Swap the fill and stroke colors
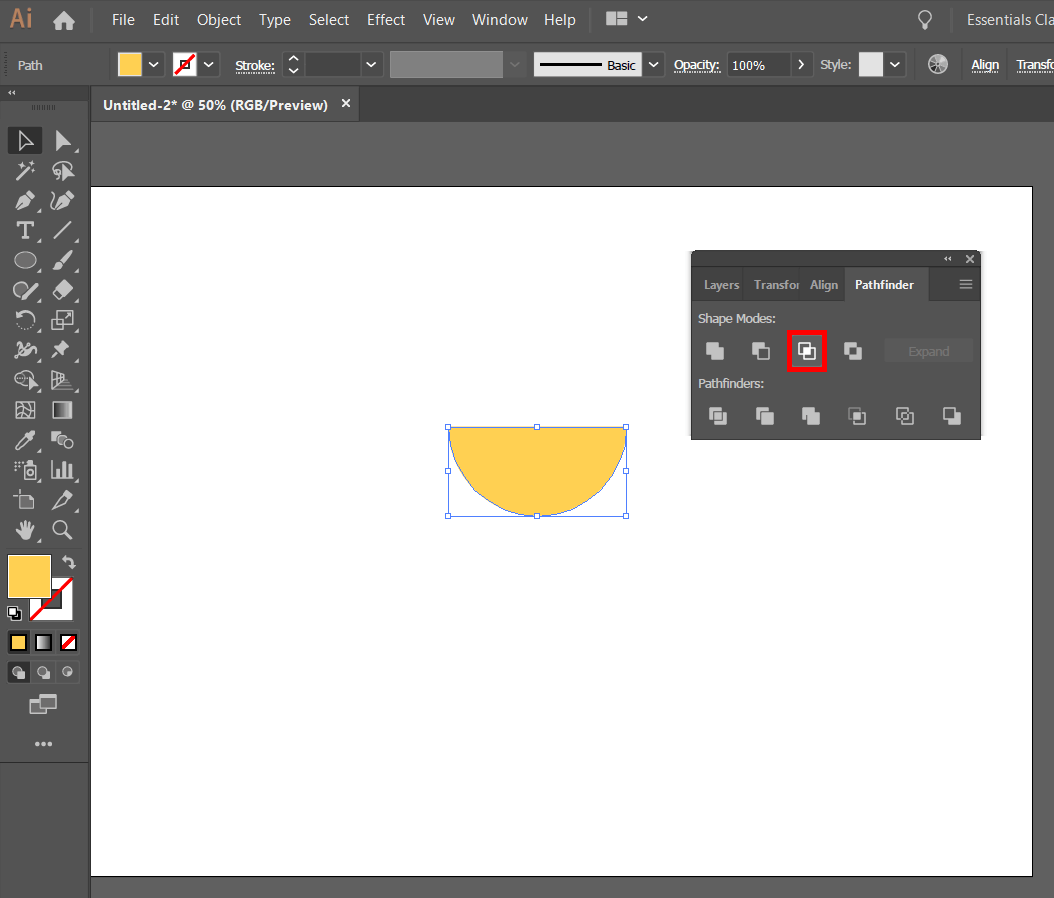The height and width of the screenshot is (898, 1054). click(x=68, y=563)
